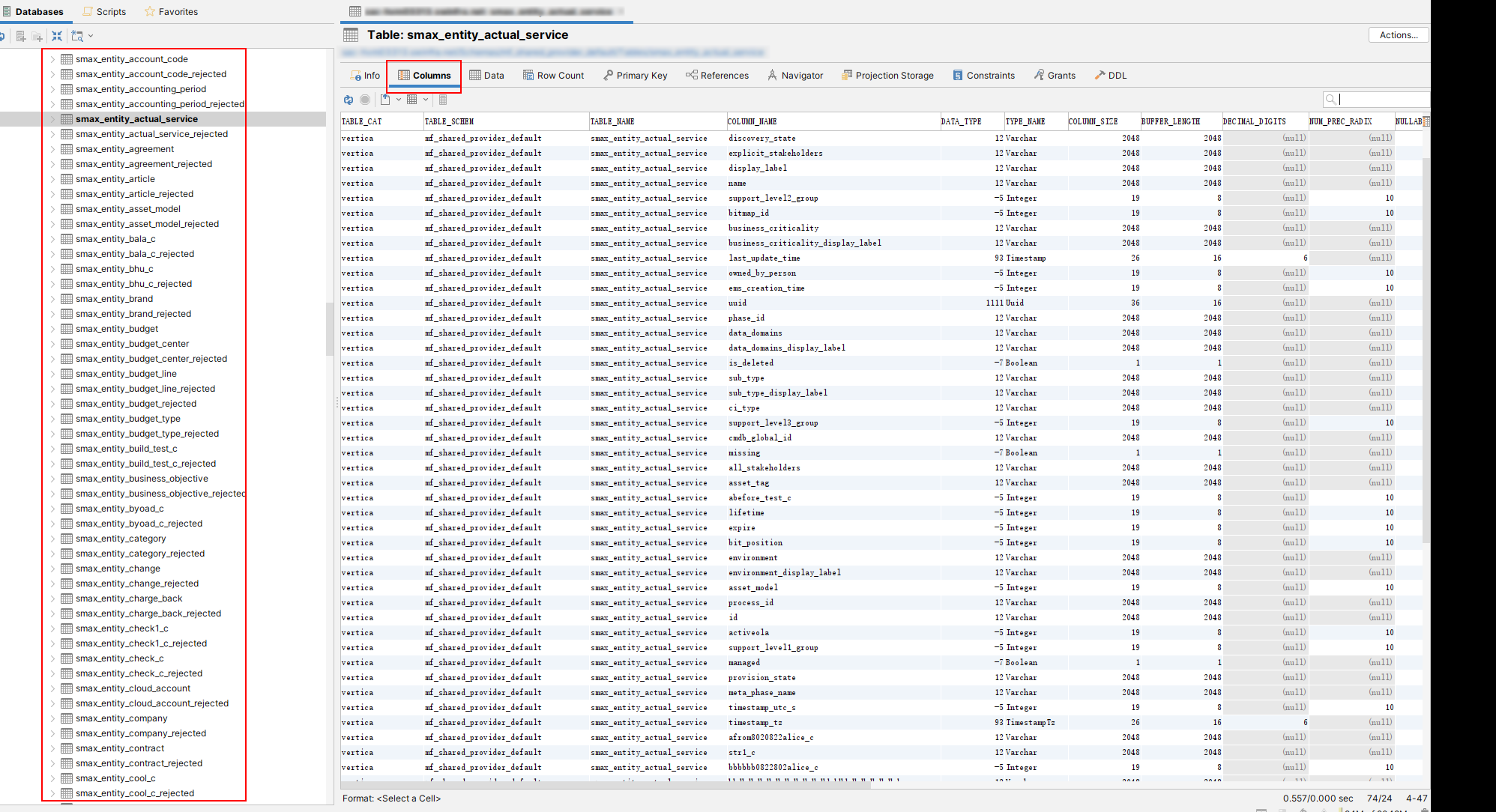This screenshot has height=812, width=1496.
Task: Click the Actions... button
Action: [x=1398, y=35]
